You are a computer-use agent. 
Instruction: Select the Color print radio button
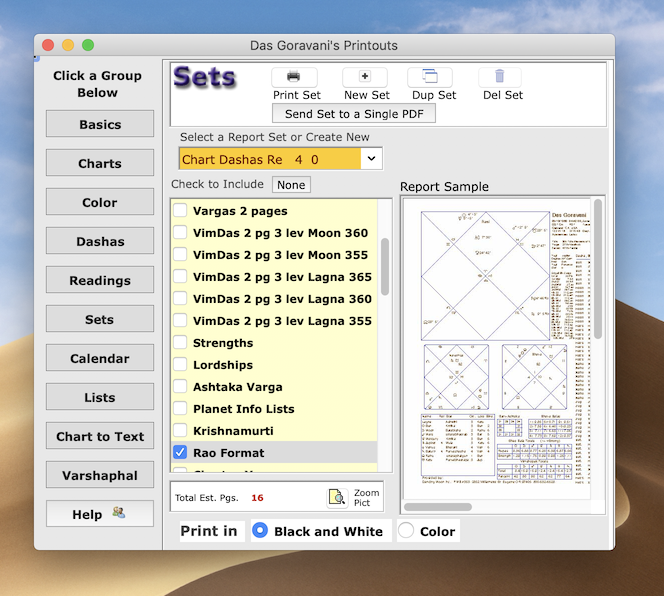(407, 531)
